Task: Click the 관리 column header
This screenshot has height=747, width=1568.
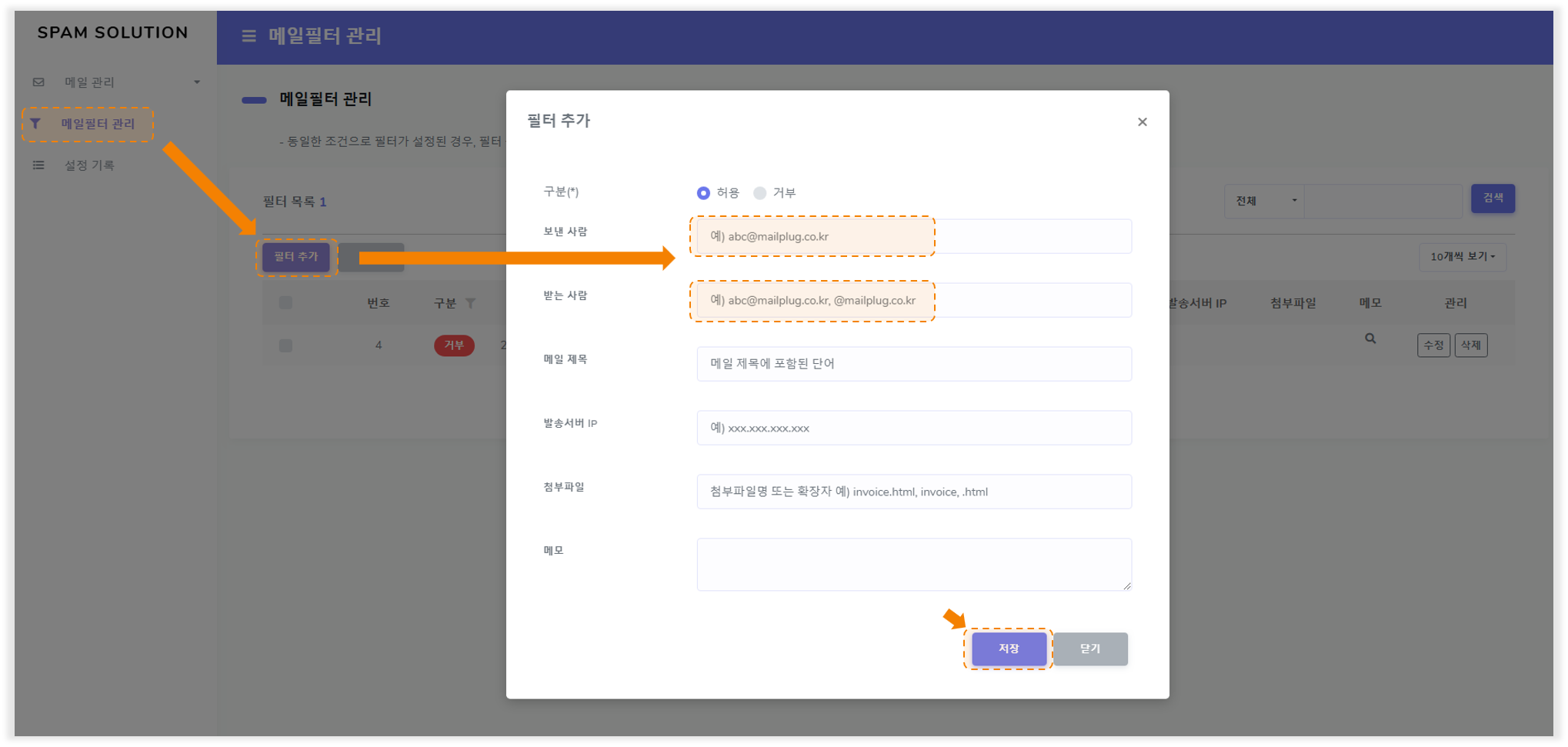Action: (x=1456, y=304)
